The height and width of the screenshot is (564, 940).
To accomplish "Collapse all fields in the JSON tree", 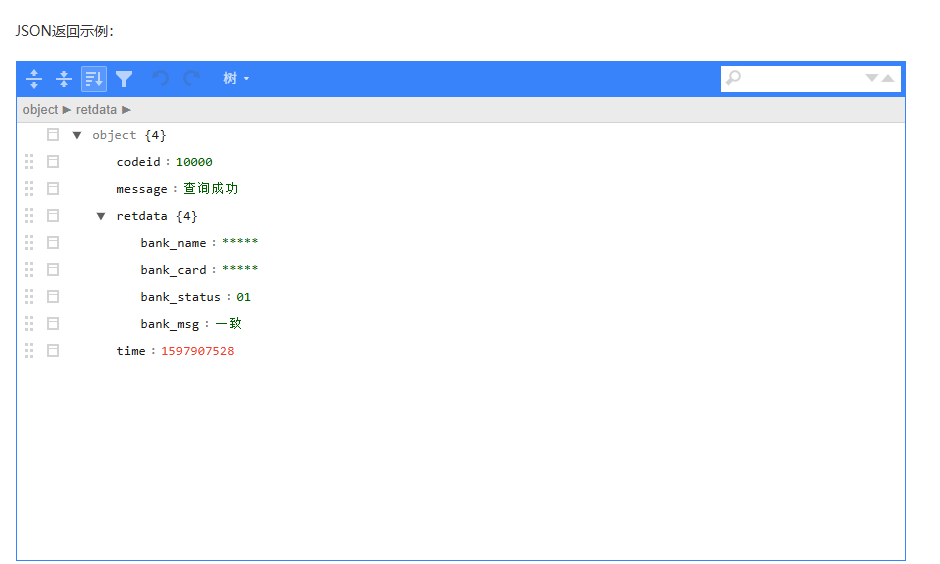I will point(64,79).
